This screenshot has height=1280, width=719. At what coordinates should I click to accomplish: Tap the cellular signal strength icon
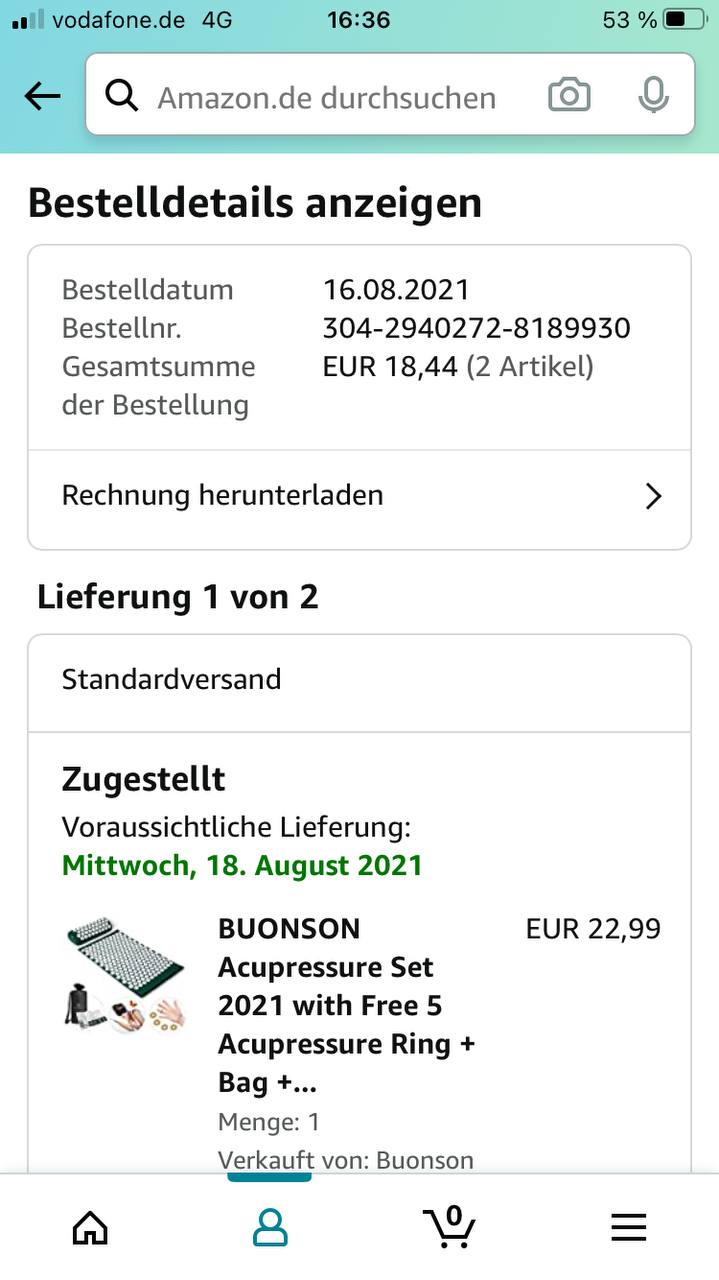(x=26, y=19)
